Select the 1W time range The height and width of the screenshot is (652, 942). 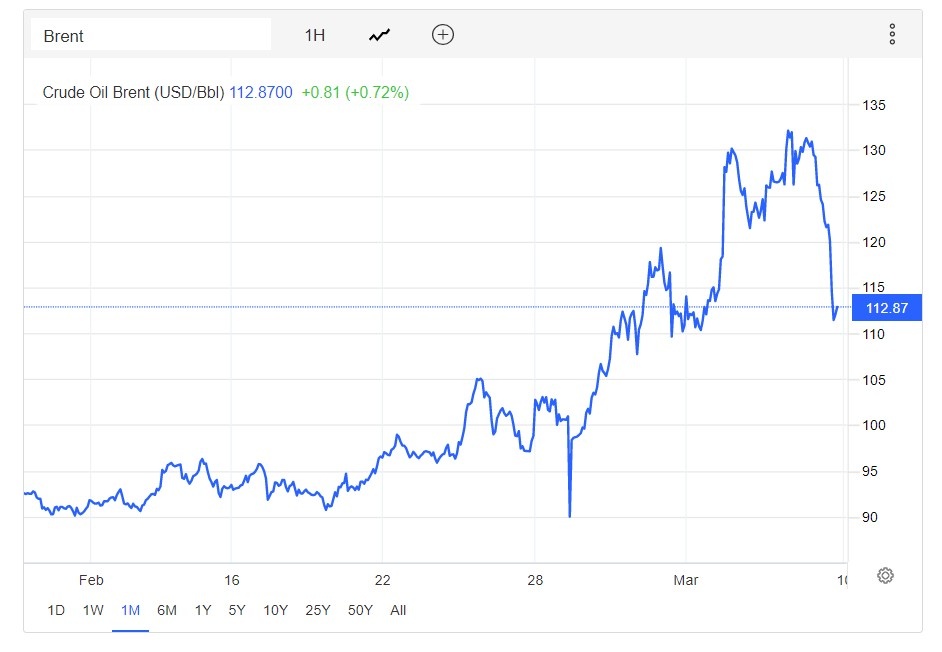tap(93, 610)
